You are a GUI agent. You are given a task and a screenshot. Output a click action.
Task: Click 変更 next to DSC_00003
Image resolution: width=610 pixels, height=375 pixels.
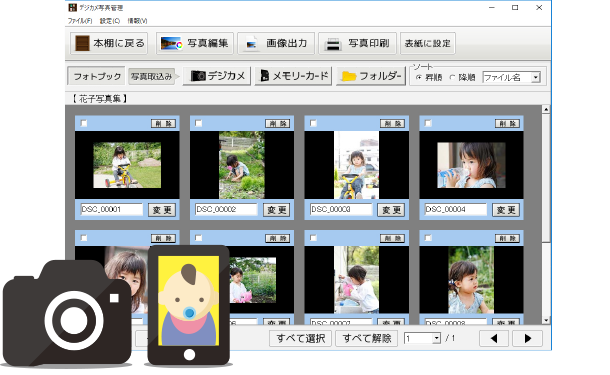(391, 210)
